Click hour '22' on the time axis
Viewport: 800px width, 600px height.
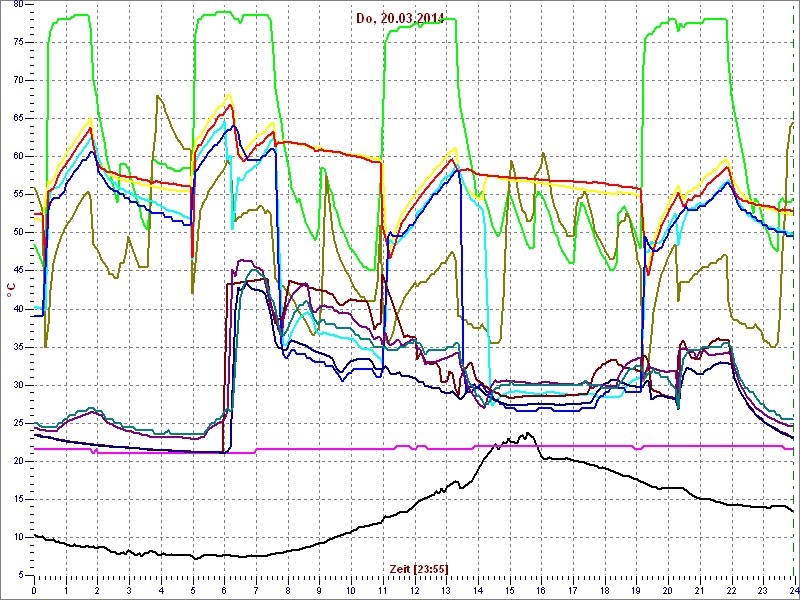(x=730, y=589)
